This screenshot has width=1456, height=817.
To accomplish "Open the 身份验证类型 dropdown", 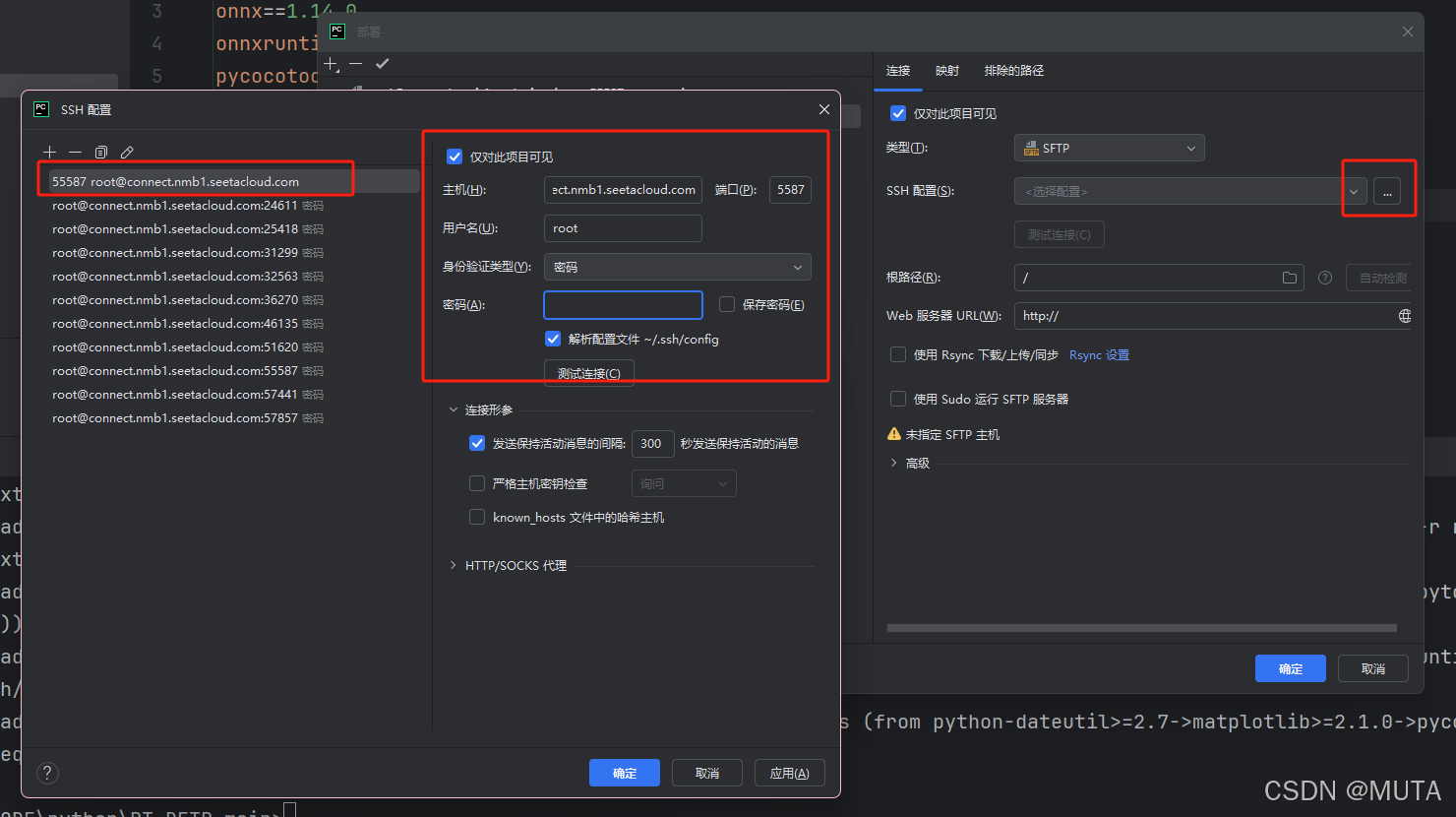I will pyautogui.click(x=677, y=267).
